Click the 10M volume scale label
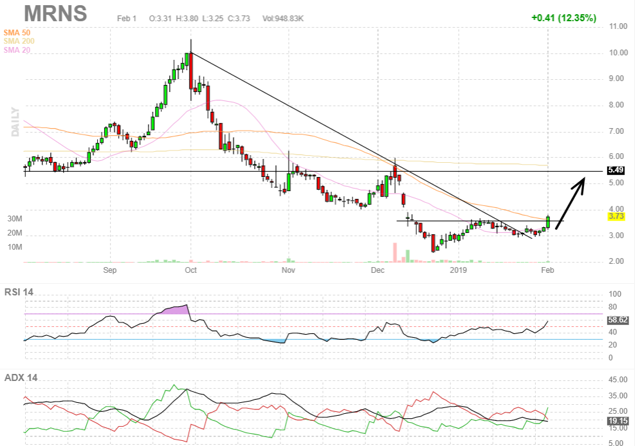This screenshot has width=640, height=446. coord(15,247)
